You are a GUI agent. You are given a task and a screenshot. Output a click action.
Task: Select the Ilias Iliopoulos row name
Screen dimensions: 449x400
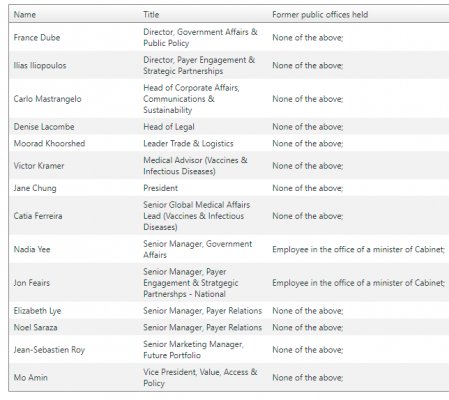point(40,65)
